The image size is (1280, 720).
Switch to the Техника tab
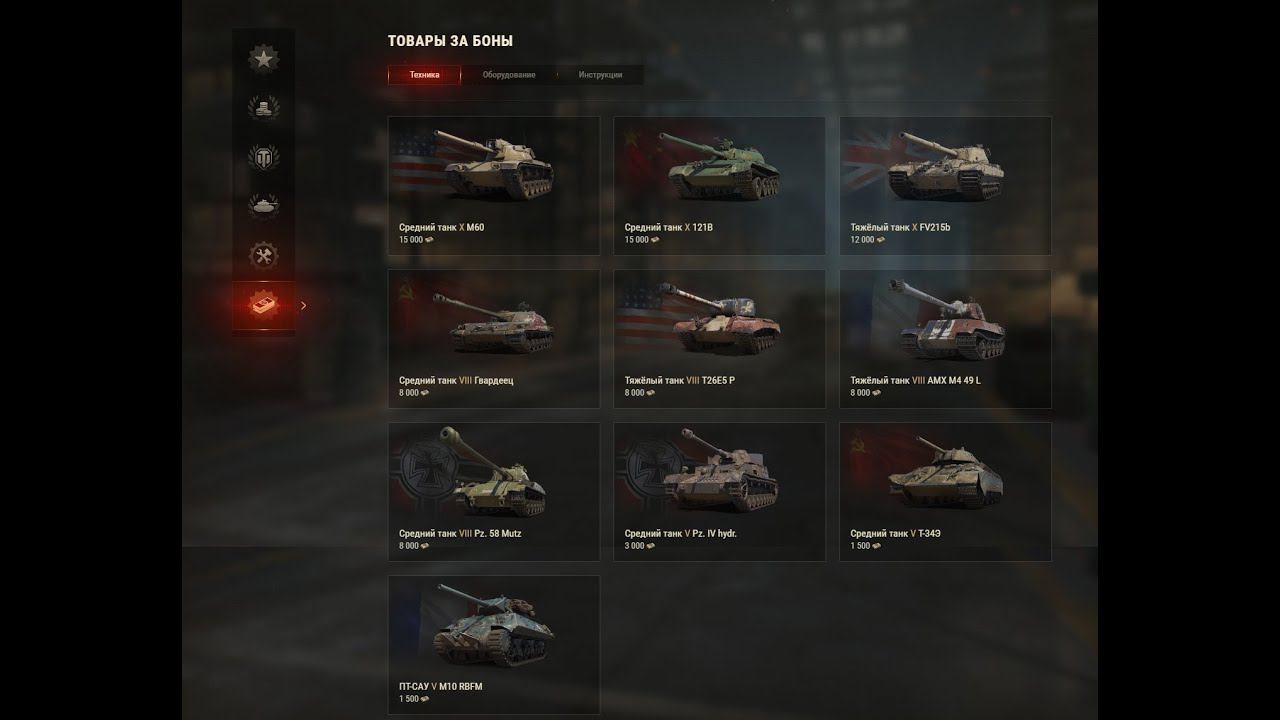424,75
